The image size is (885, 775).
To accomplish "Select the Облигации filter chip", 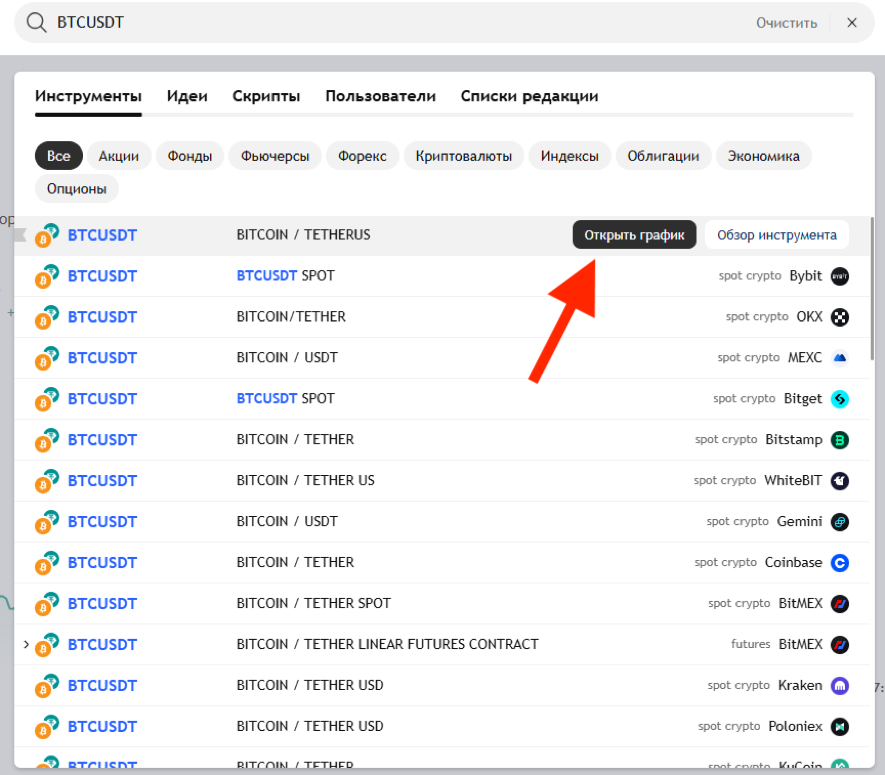I will pyautogui.click(x=663, y=156).
